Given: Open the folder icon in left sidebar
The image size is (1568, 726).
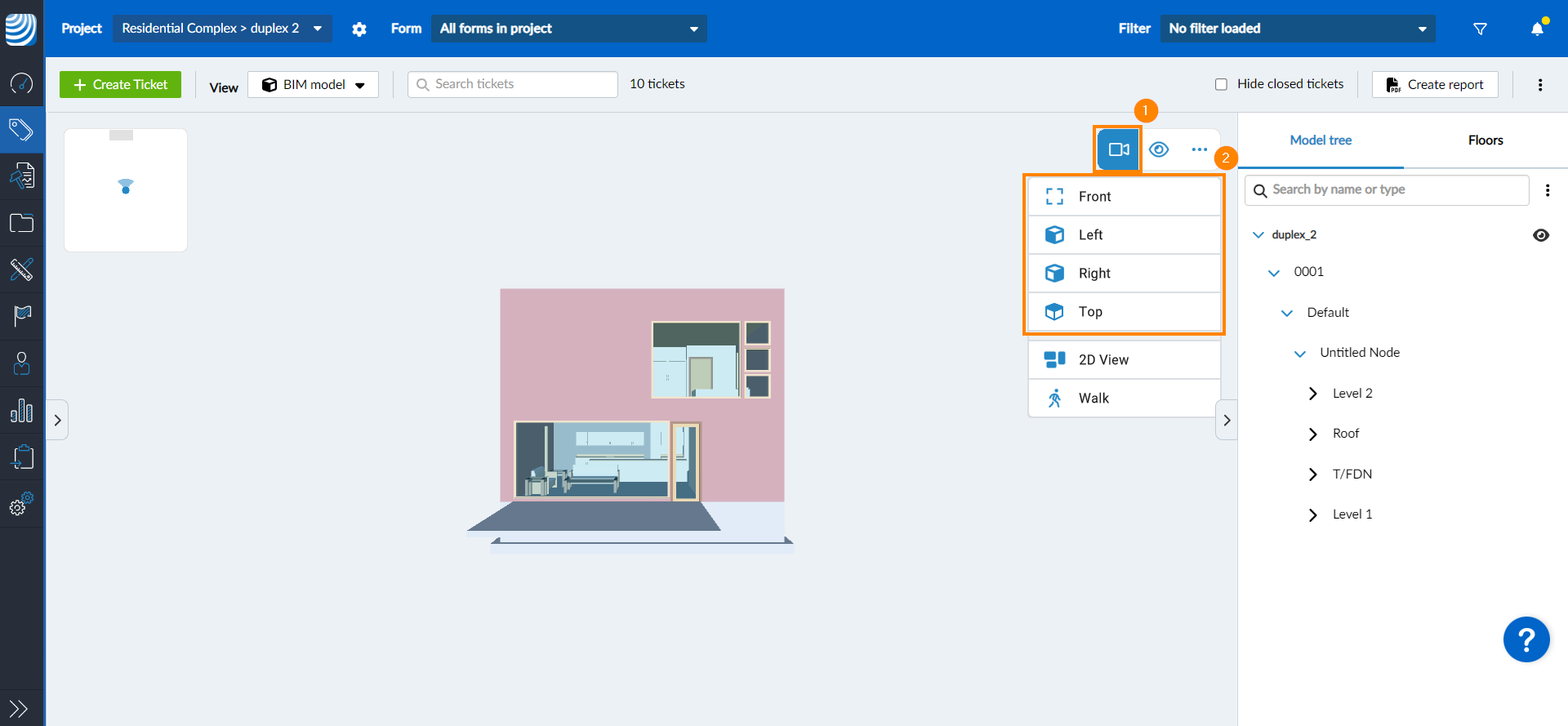Looking at the screenshot, I should point(21,223).
